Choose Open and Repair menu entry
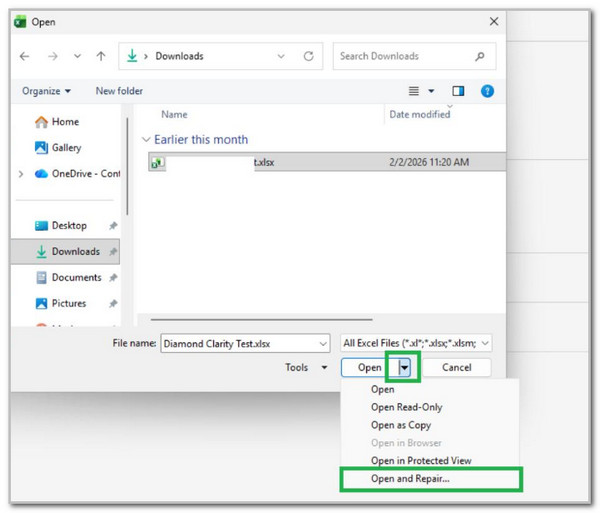This screenshot has height=513, width=600. (x=410, y=479)
